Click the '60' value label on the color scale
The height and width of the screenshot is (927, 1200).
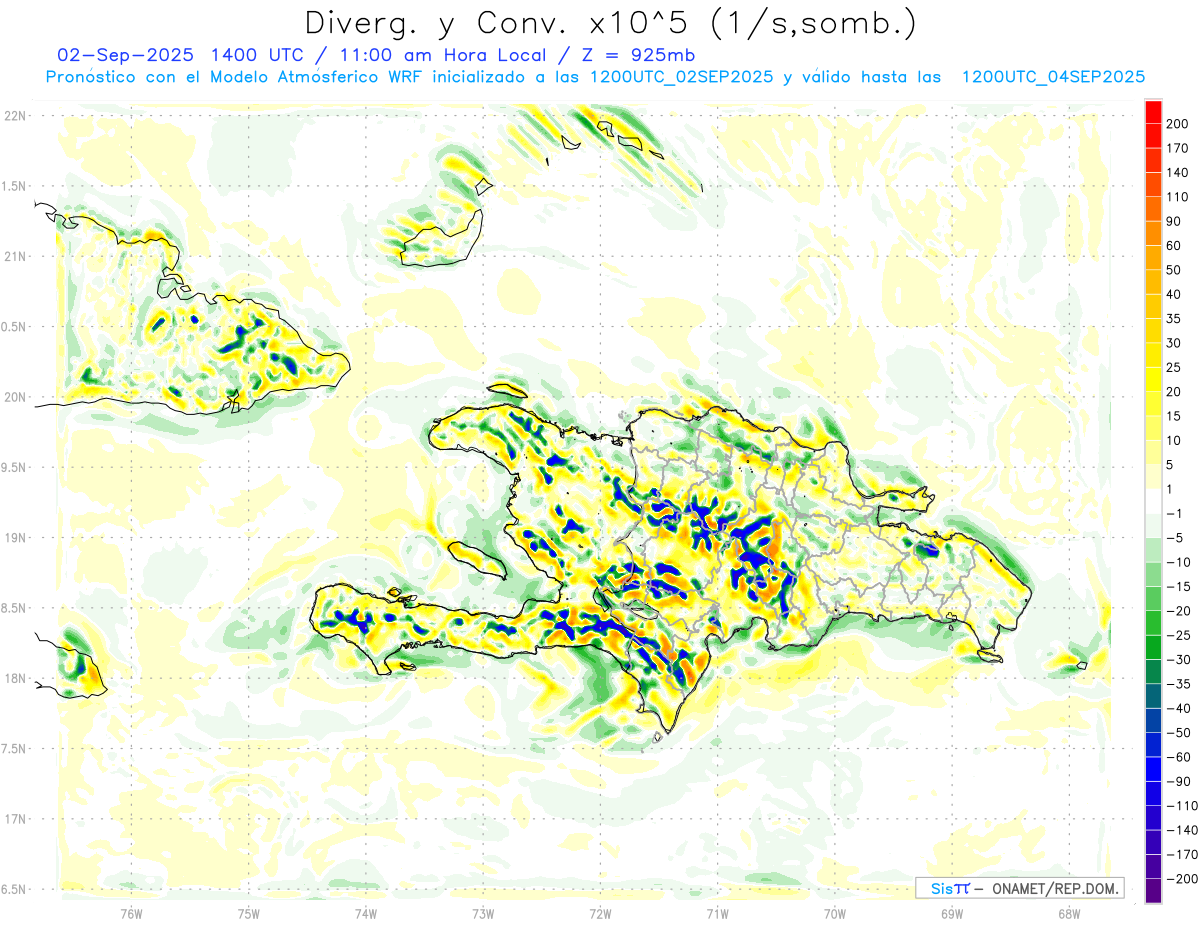coord(1174,246)
